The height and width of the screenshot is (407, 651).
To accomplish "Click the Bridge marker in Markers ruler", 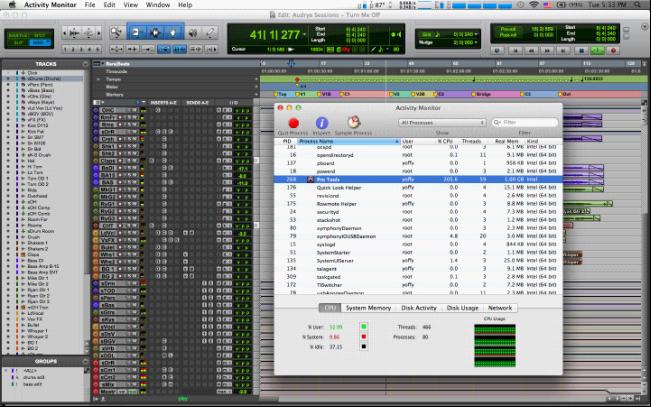I will [x=483, y=94].
